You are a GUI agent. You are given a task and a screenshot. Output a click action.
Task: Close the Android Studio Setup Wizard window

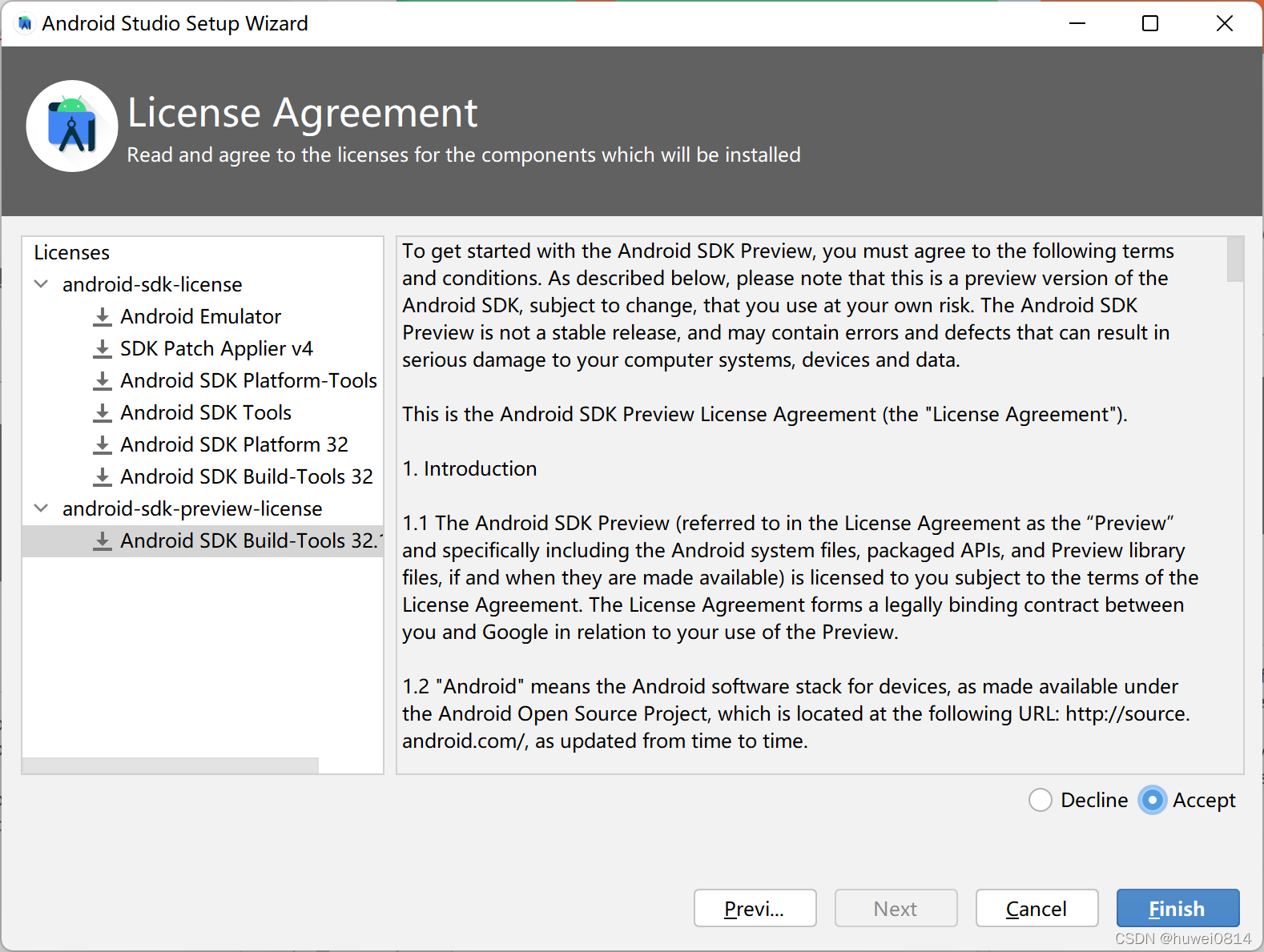pos(1224,23)
